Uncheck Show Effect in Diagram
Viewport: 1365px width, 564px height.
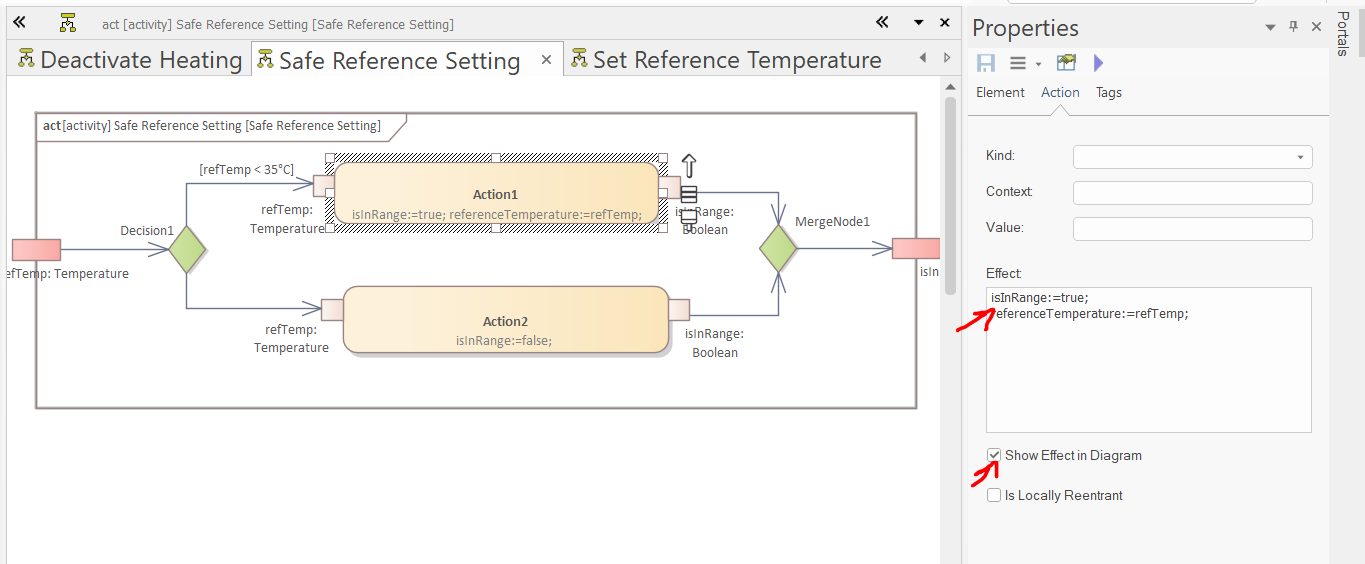(994, 455)
